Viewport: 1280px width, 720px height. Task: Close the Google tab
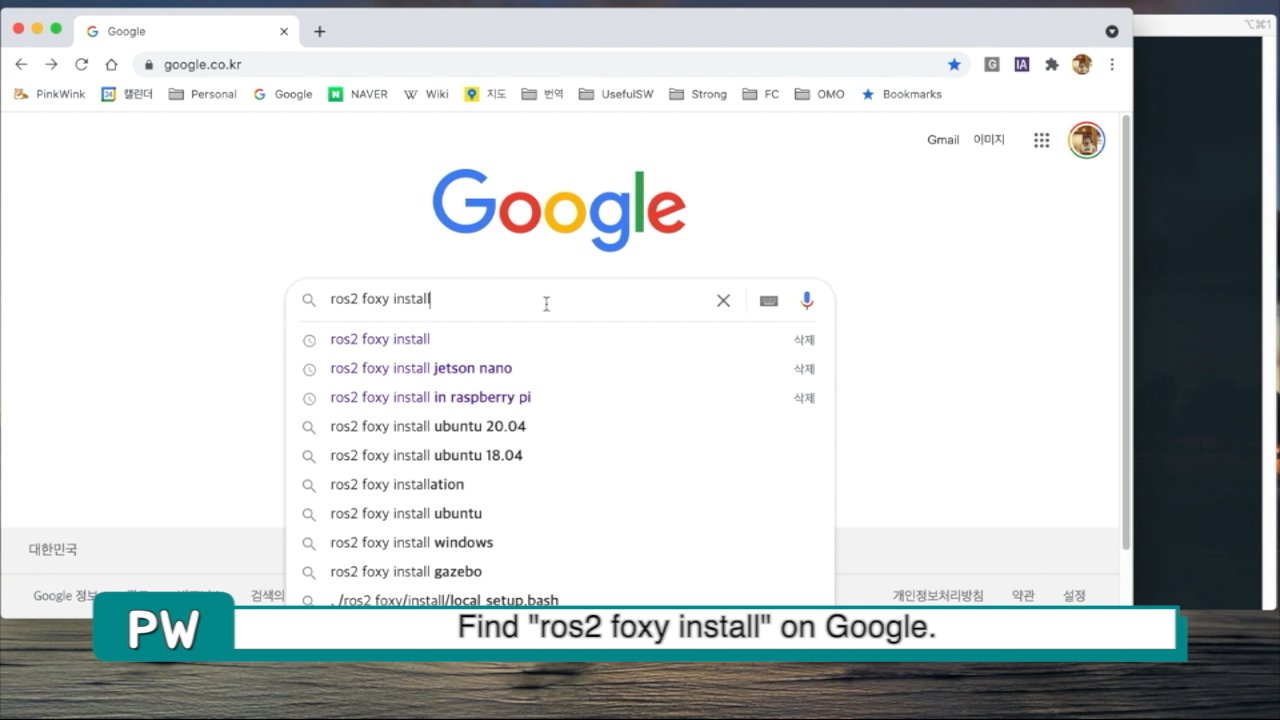tap(284, 31)
